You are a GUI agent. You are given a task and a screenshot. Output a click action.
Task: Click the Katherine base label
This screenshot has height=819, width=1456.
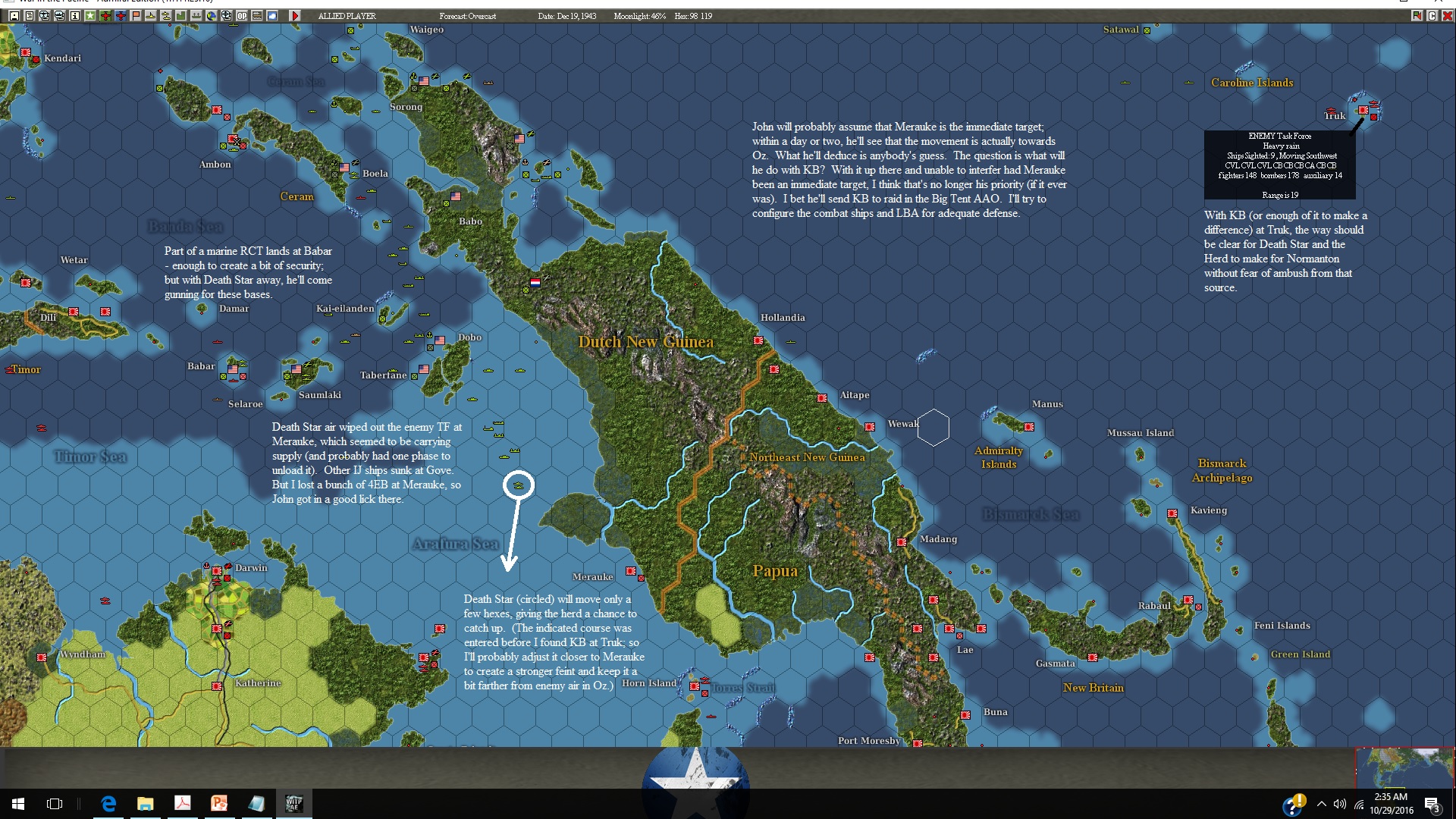258,683
